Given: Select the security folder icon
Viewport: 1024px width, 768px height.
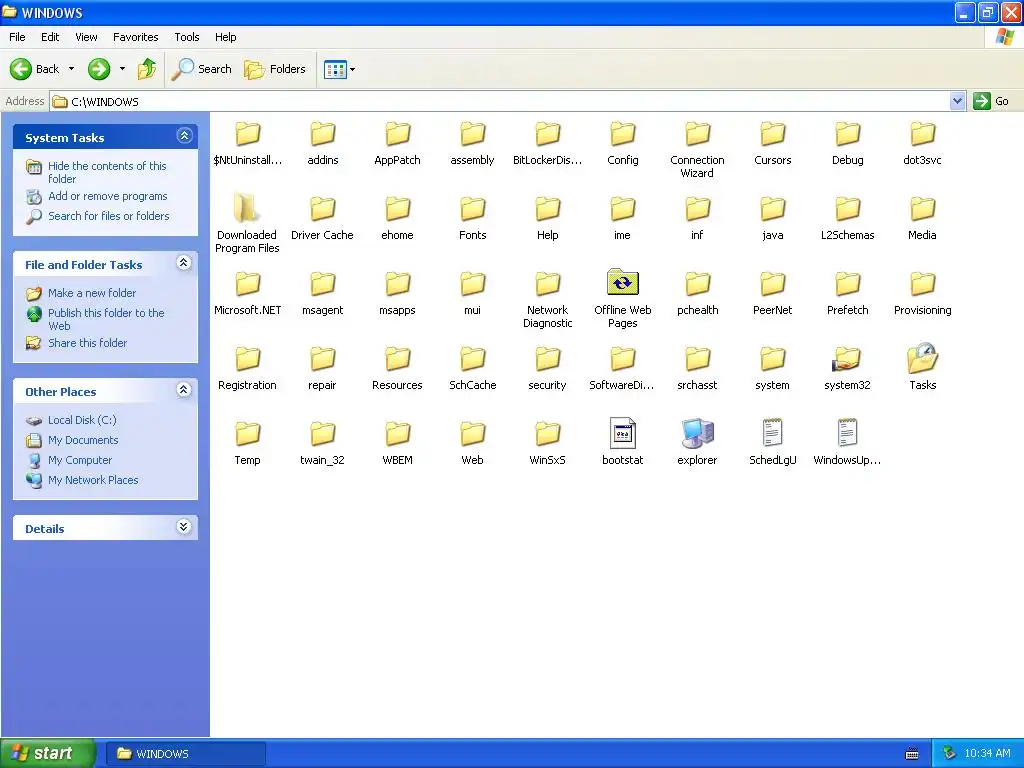Looking at the screenshot, I should pyautogui.click(x=548, y=359).
